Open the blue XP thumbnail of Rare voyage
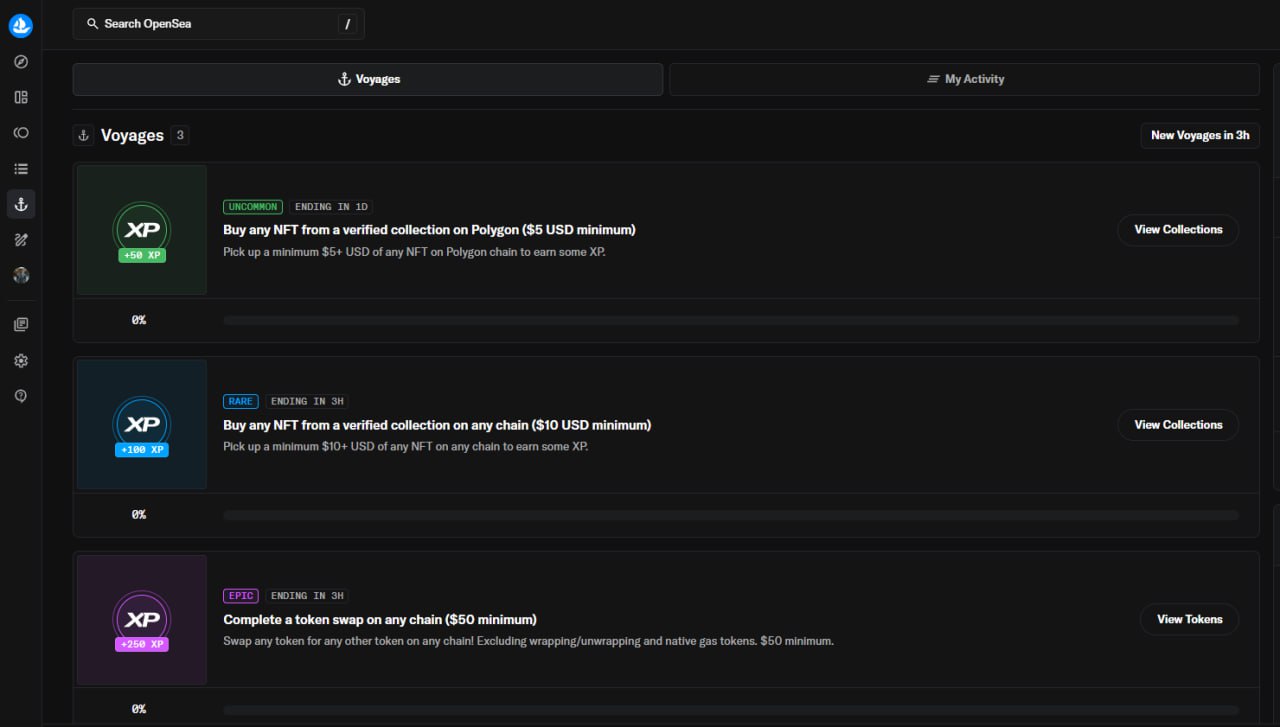This screenshot has height=727, width=1280. pyautogui.click(x=142, y=425)
